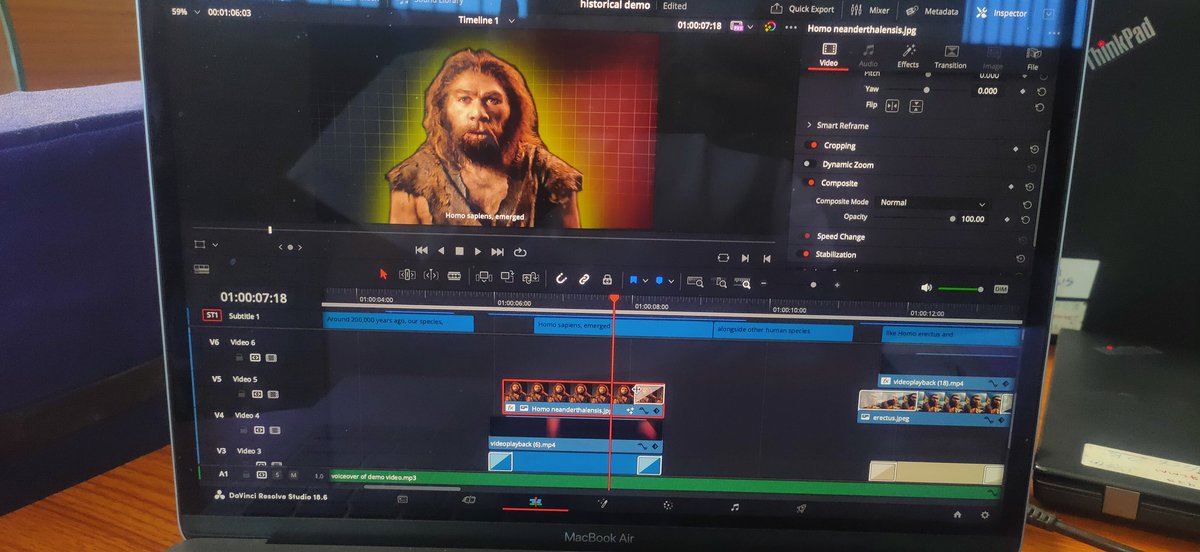1200x552 pixels.
Task: Jump to last frame in viewer
Action: coord(498,251)
